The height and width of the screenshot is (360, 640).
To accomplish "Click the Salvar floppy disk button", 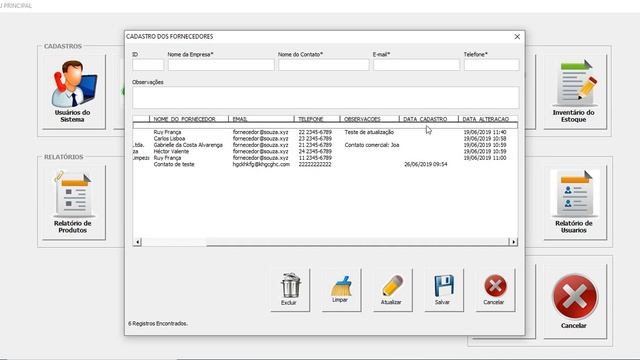I will (444, 290).
